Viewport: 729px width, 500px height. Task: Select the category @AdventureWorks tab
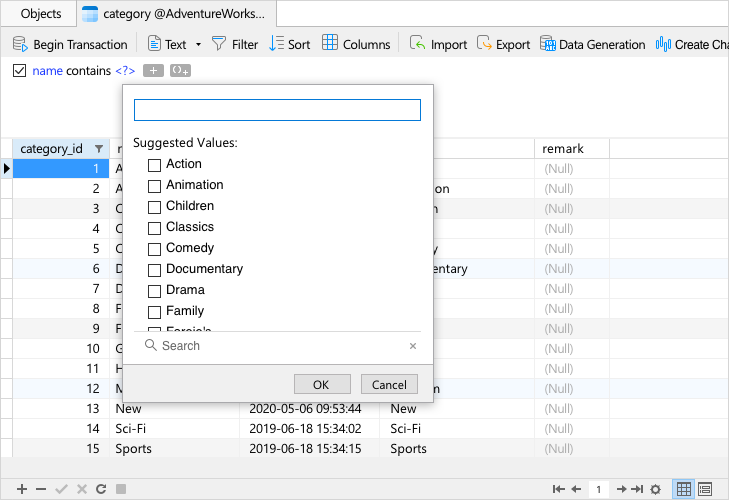click(x=176, y=13)
